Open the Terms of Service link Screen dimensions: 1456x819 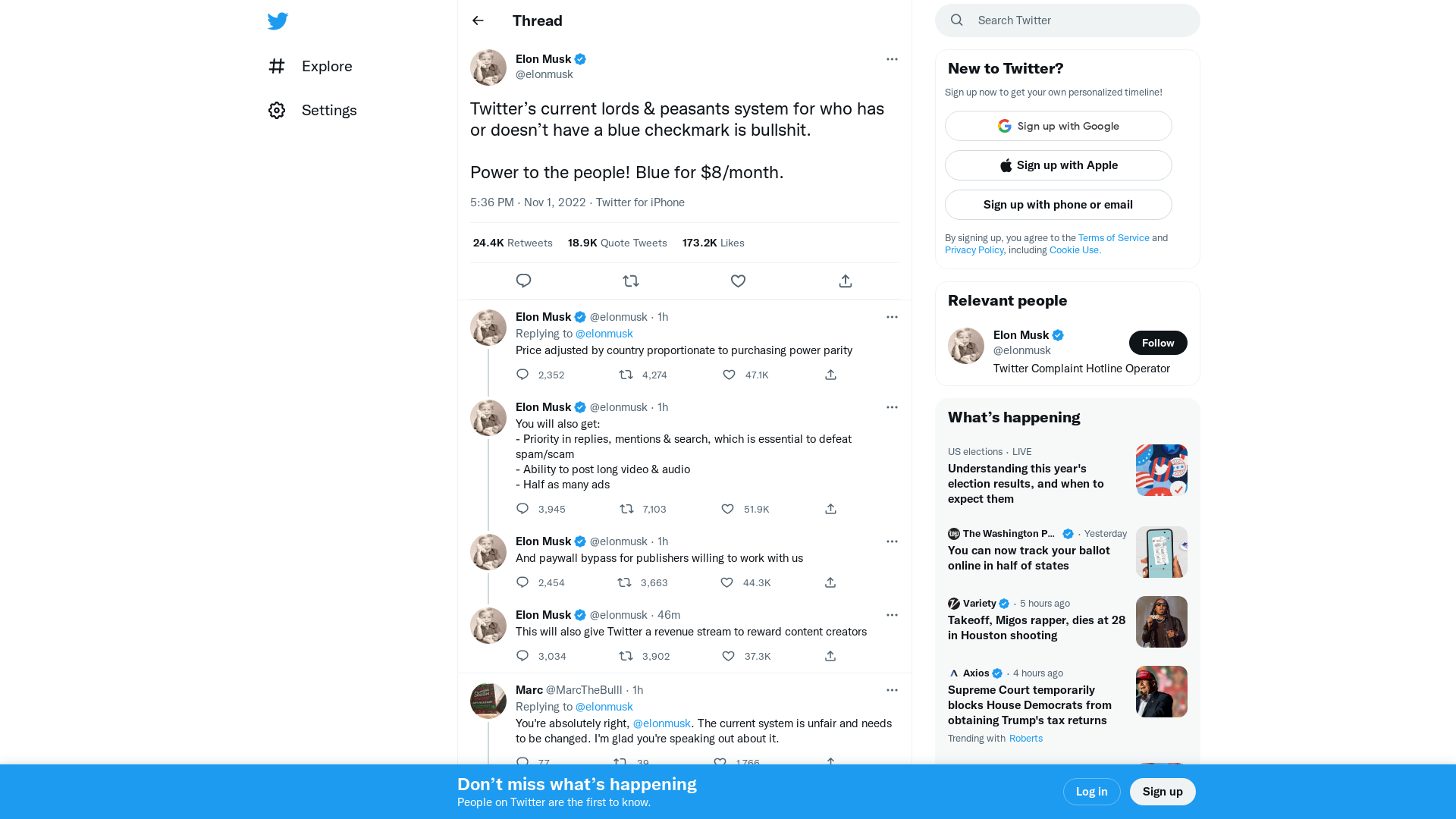(x=1113, y=237)
